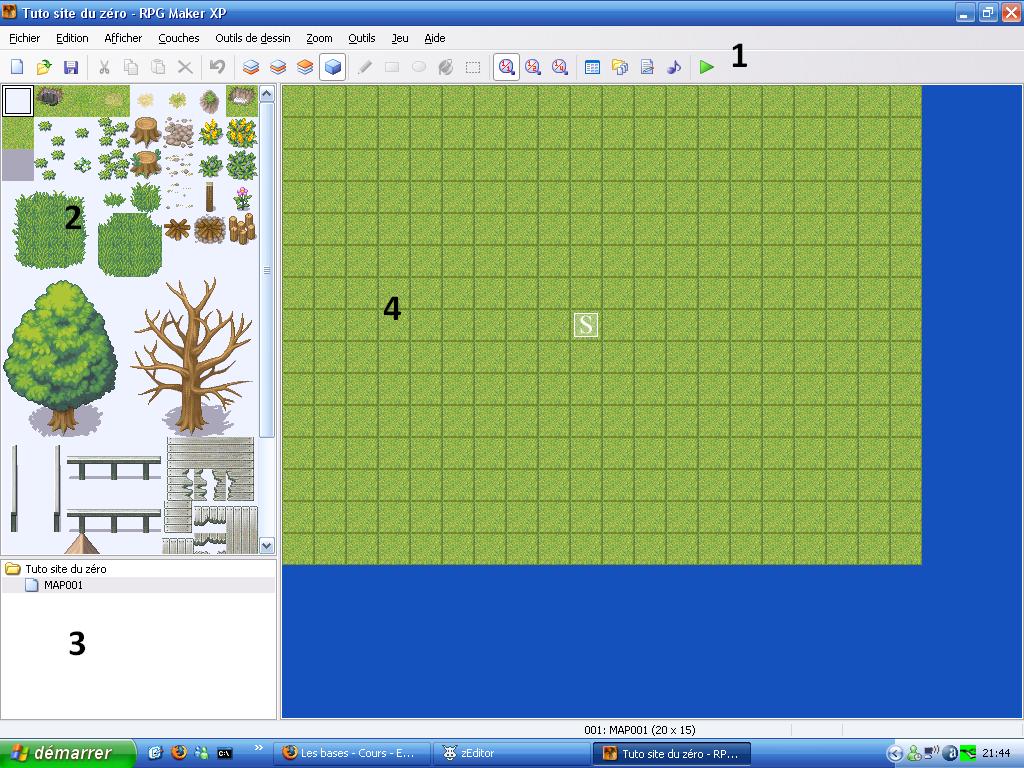Image resolution: width=1024 pixels, height=768 pixels.
Task: Select the Rectangle drawing tool
Action: tap(392, 67)
